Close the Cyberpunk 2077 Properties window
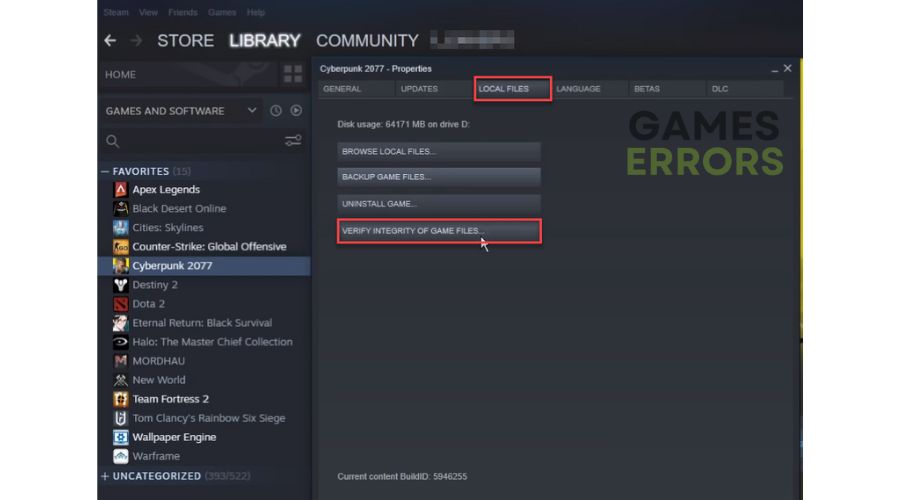Screen dimensions: 900x500 pyautogui.click(x=788, y=68)
